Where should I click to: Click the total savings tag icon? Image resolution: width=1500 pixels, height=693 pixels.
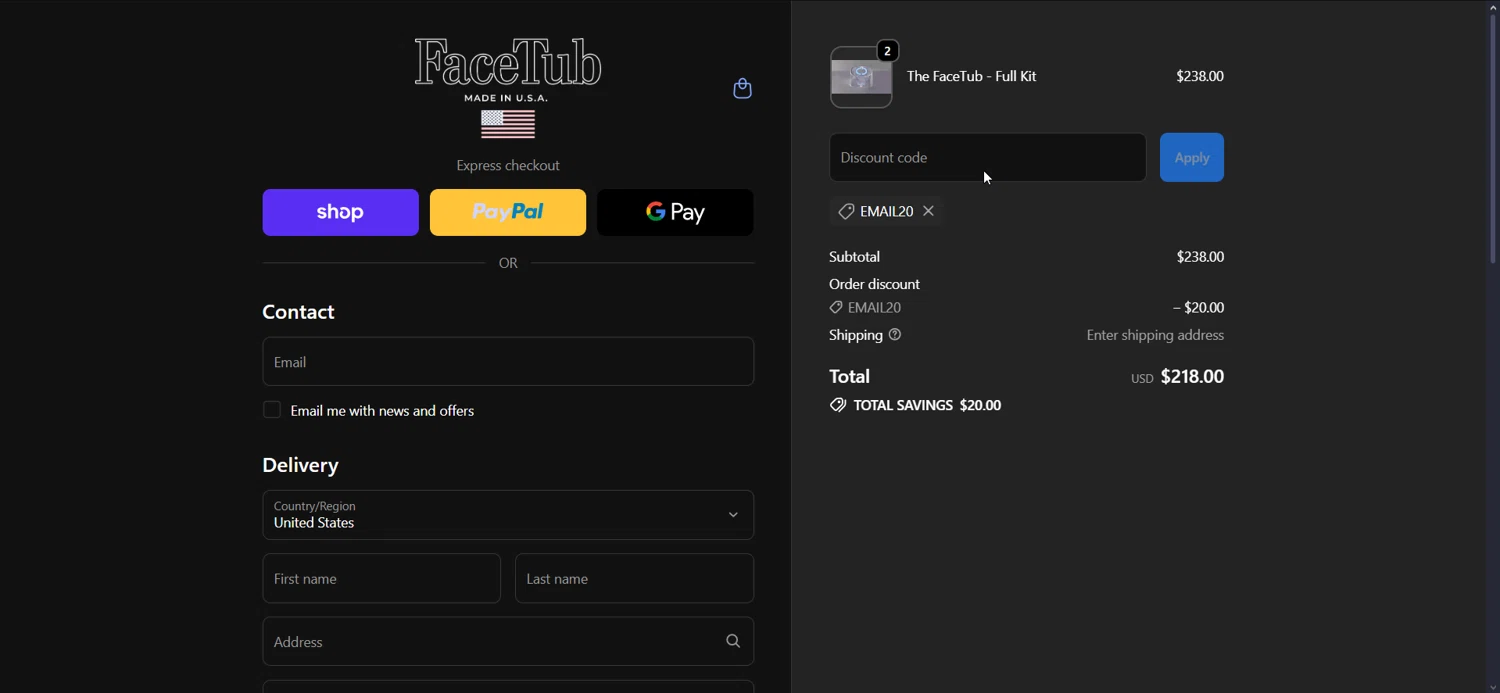(x=838, y=405)
